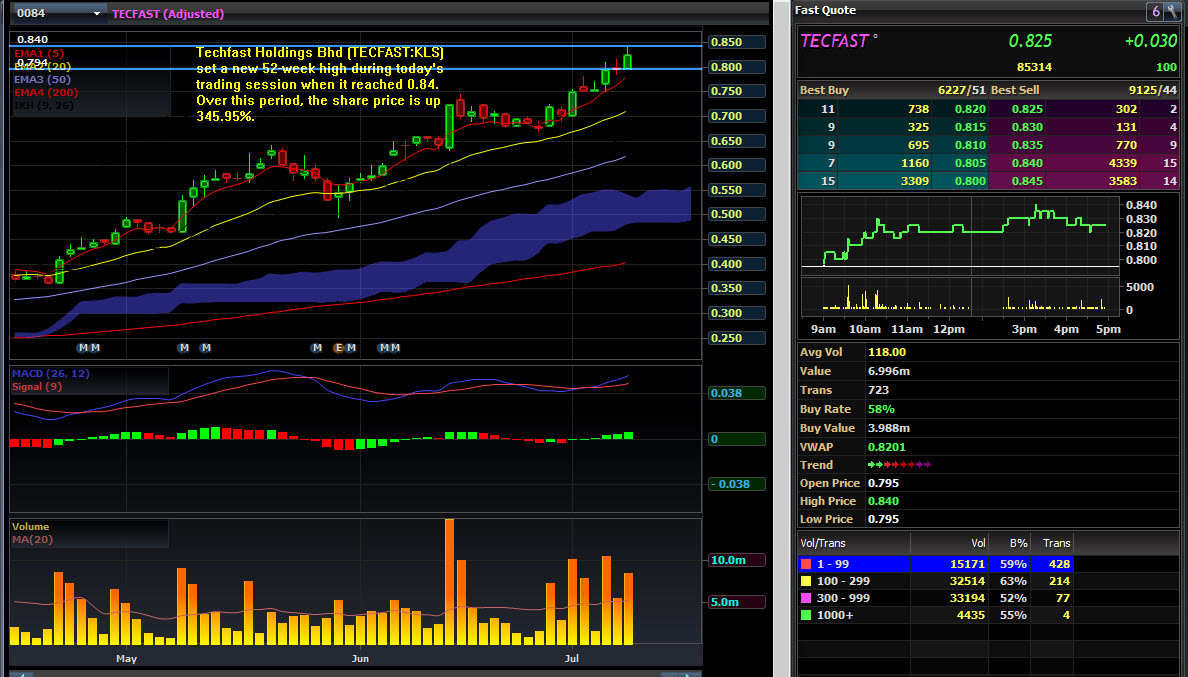Click the Best Buy column header
The width and height of the screenshot is (1188, 677).
point(824,90)
